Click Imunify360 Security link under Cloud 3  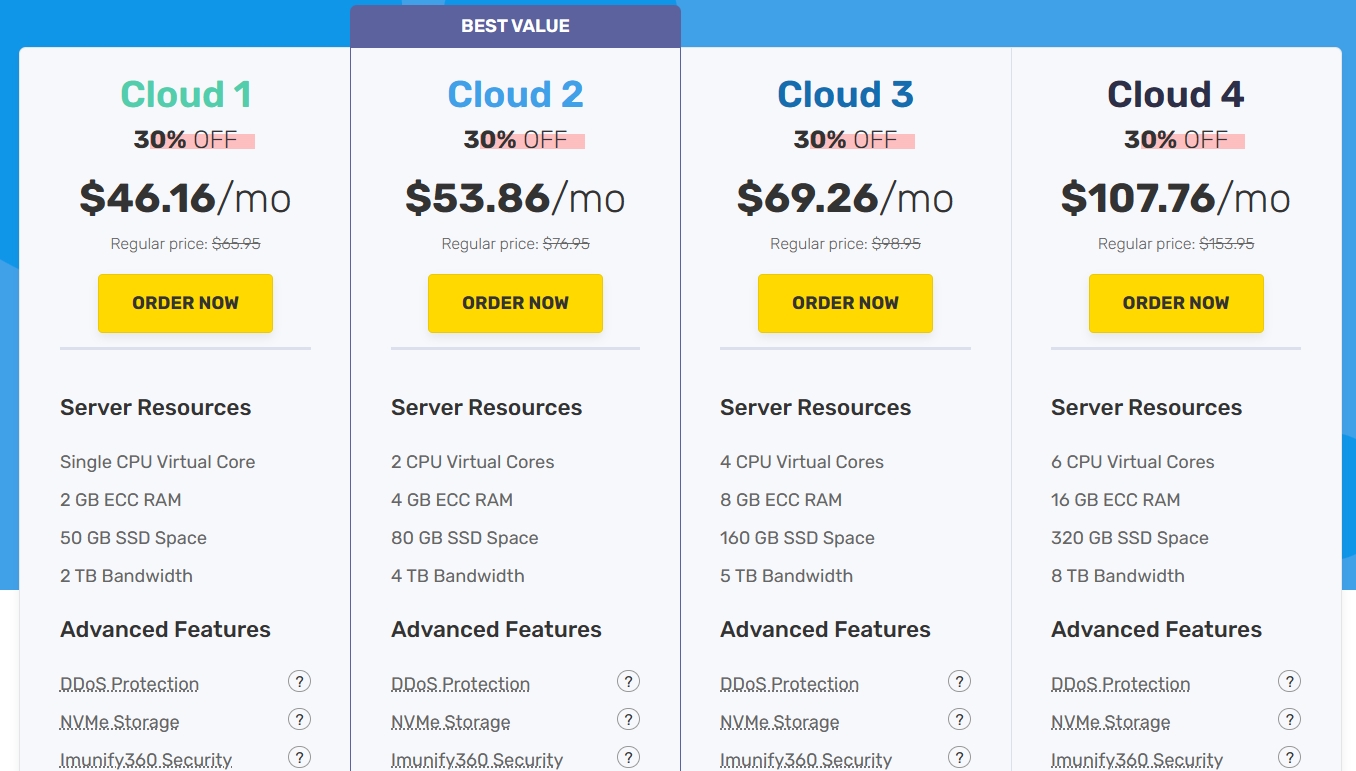point(805,761)
